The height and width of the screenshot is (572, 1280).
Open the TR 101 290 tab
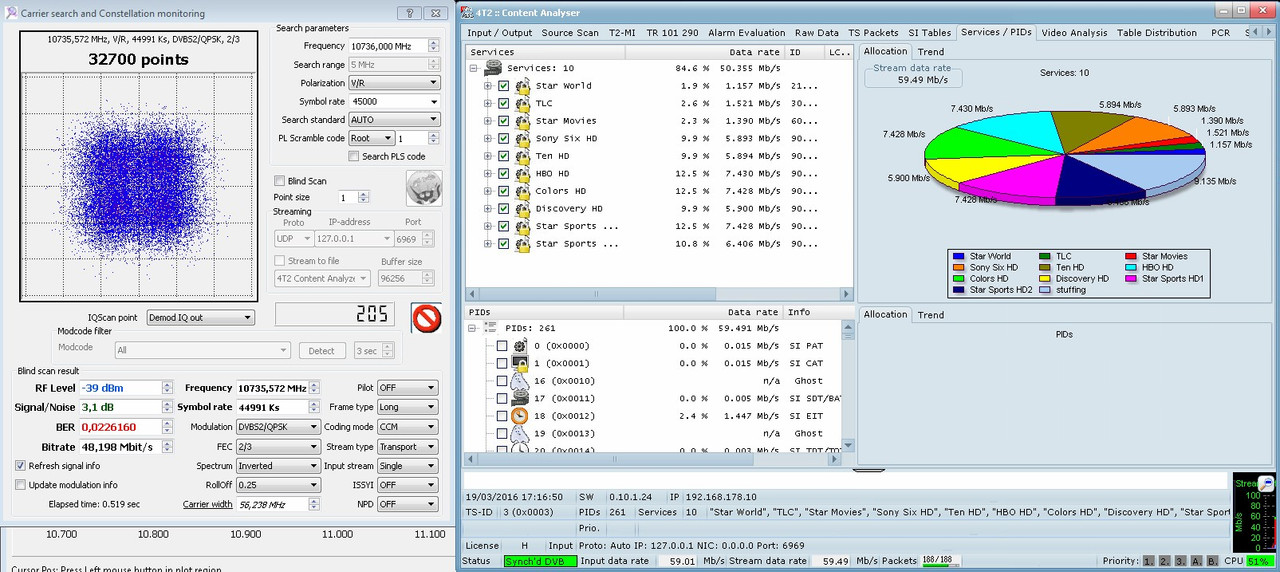(x=671, y=32)
